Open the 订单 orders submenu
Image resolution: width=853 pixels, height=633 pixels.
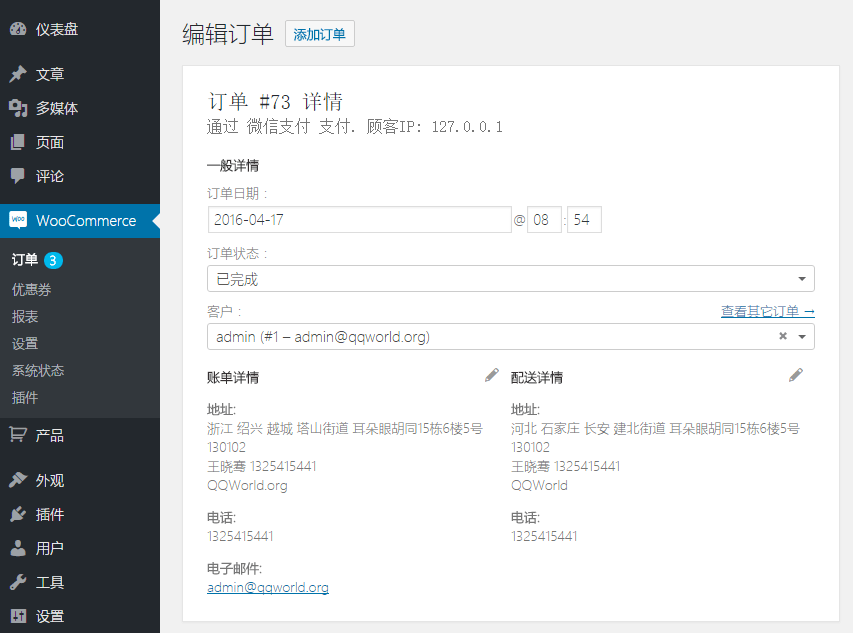coord(25,260)
